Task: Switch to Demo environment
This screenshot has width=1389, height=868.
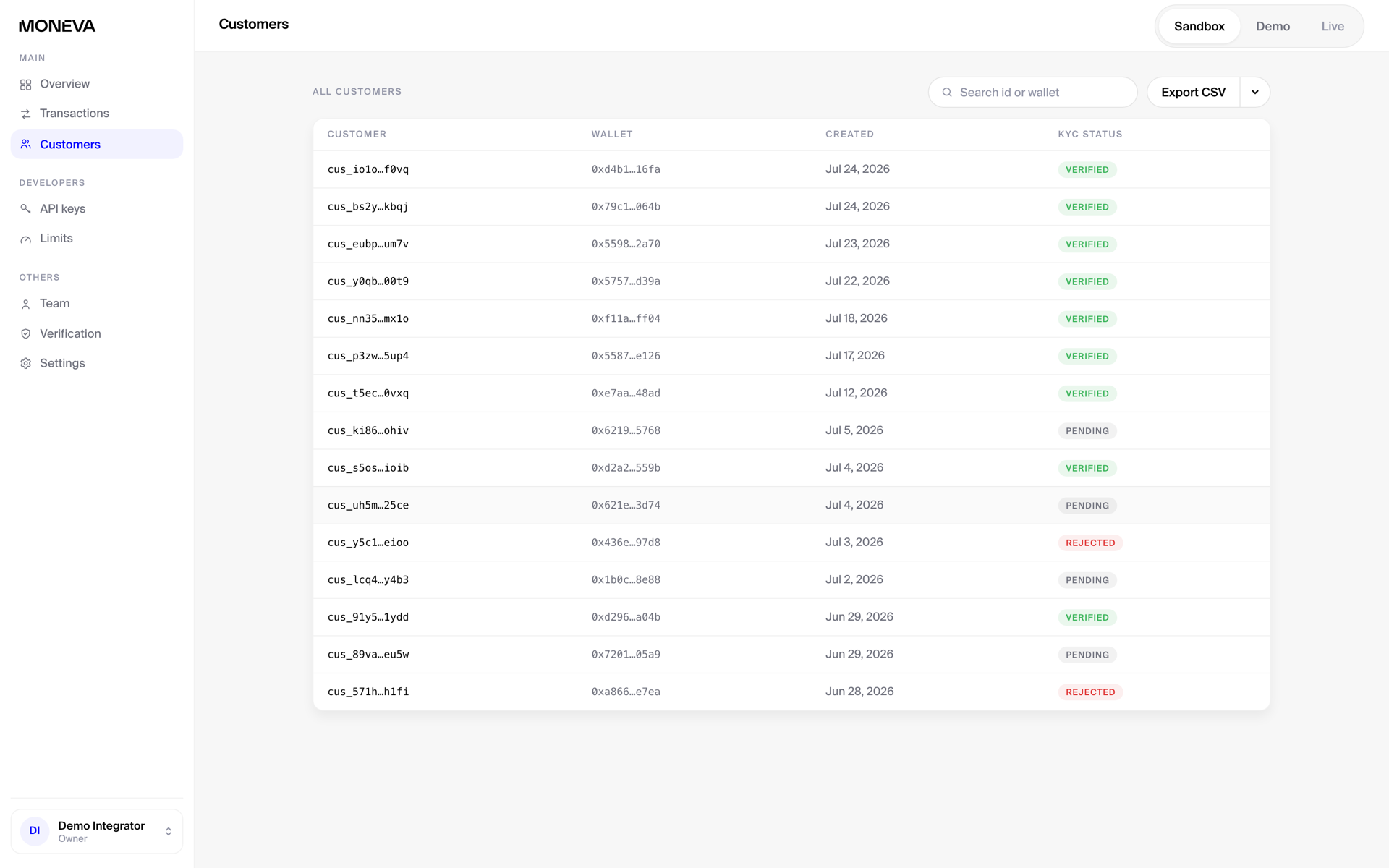Action: tap(1273, 27)
